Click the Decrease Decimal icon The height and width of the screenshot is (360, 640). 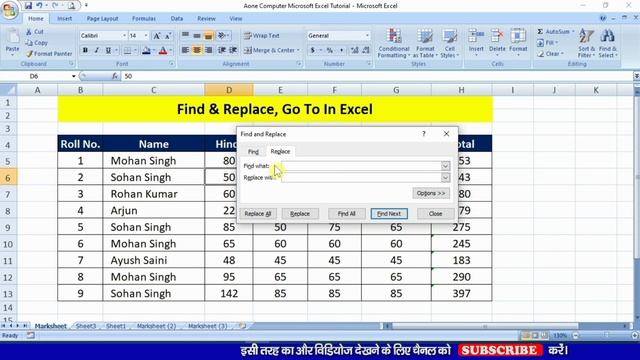(366, 50)
